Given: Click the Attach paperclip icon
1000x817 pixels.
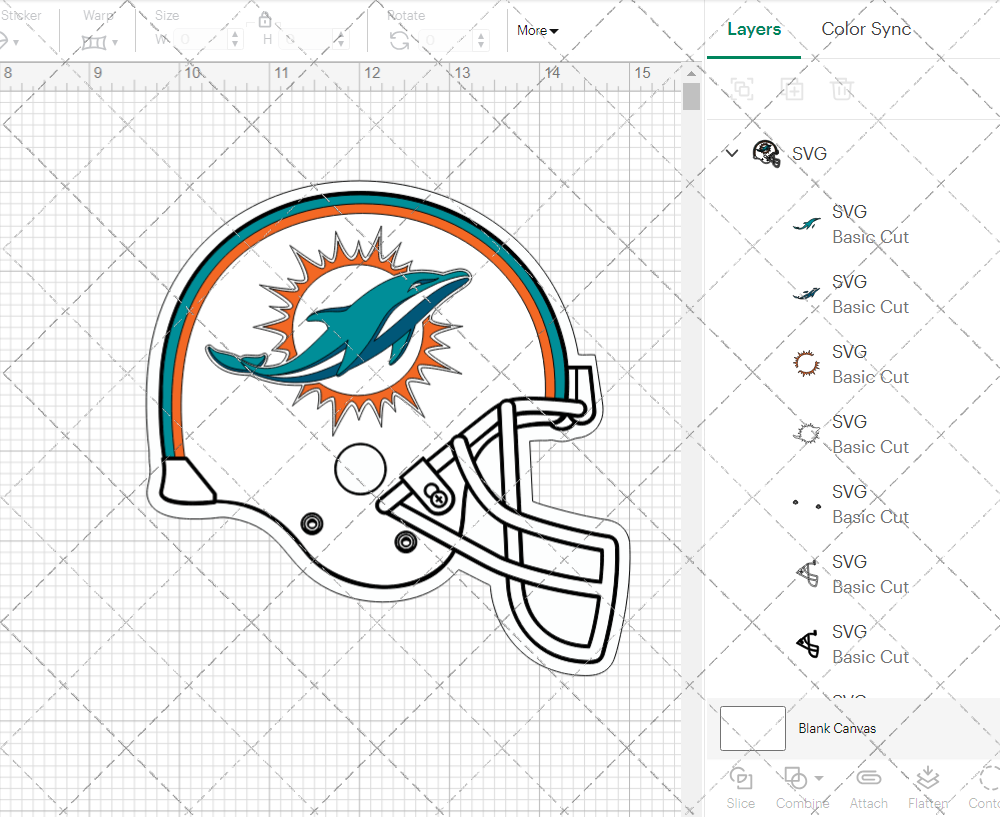Looking at the screenshot, I should pos(868,778).
